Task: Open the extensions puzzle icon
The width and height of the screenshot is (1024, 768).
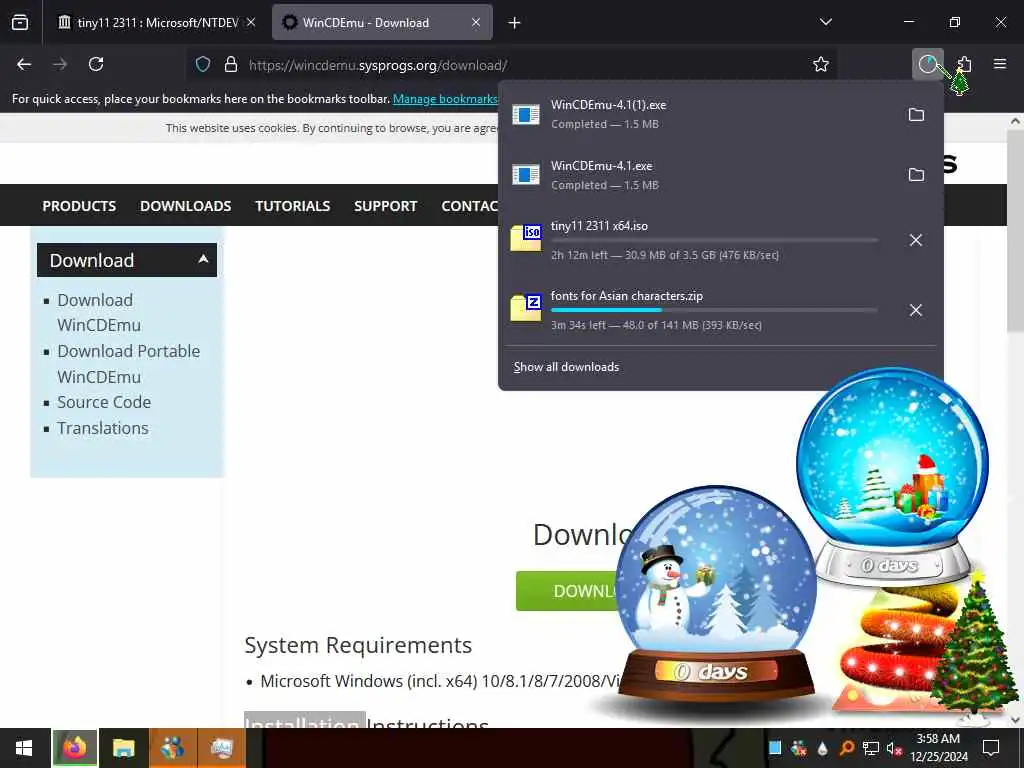Action: pos(964,64)
